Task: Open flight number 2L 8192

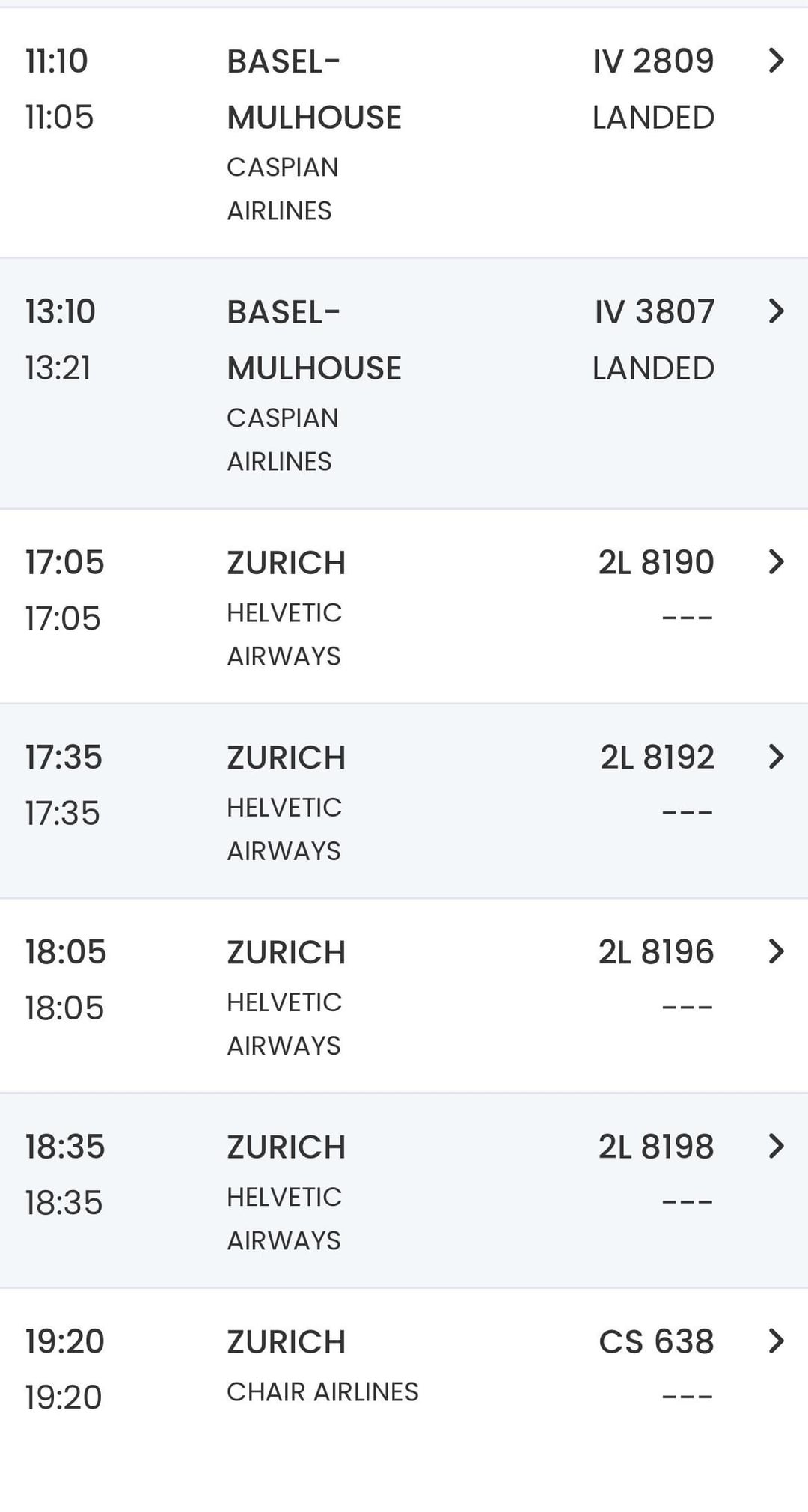Action: pyautogui.click(x=657, y=757)
